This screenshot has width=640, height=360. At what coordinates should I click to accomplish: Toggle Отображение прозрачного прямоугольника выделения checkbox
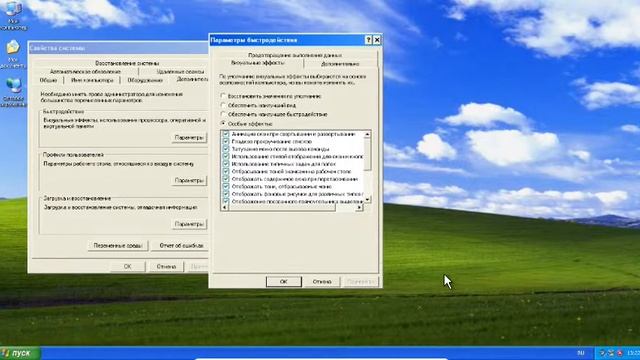(x=226, y=201)
